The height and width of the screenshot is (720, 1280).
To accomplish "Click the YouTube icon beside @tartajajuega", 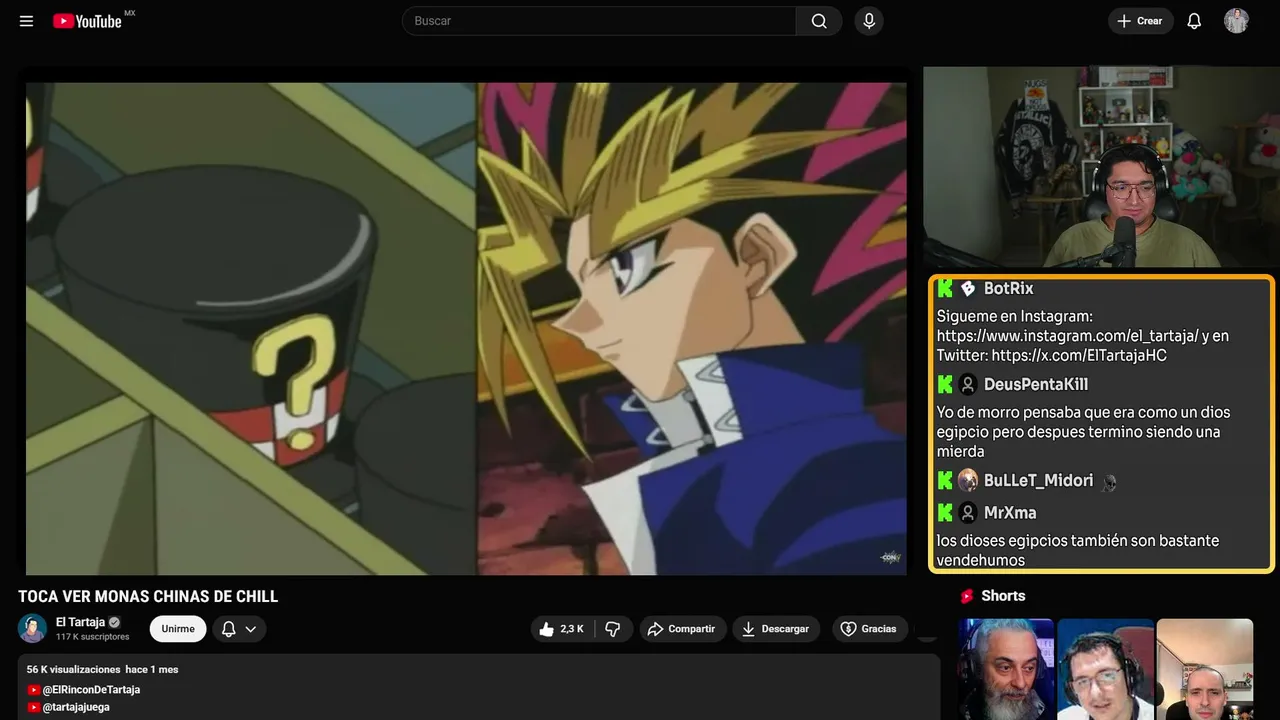I will [x=34, y=707].
